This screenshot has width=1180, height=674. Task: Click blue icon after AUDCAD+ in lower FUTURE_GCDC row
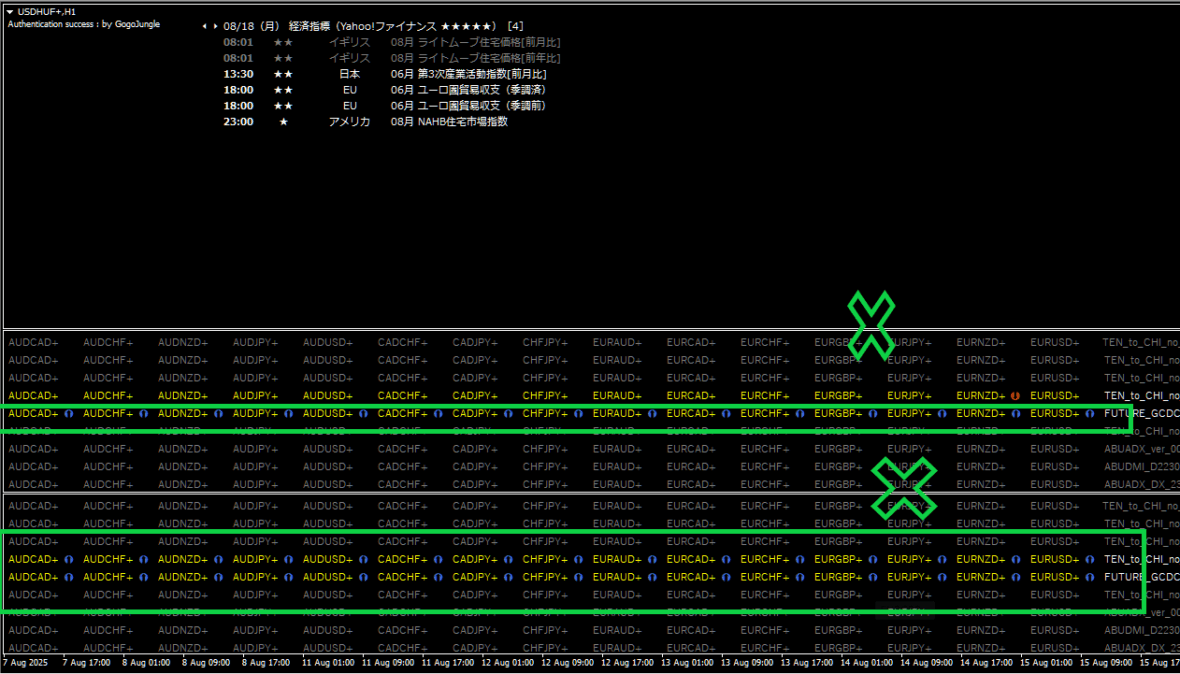click(68, 577)
